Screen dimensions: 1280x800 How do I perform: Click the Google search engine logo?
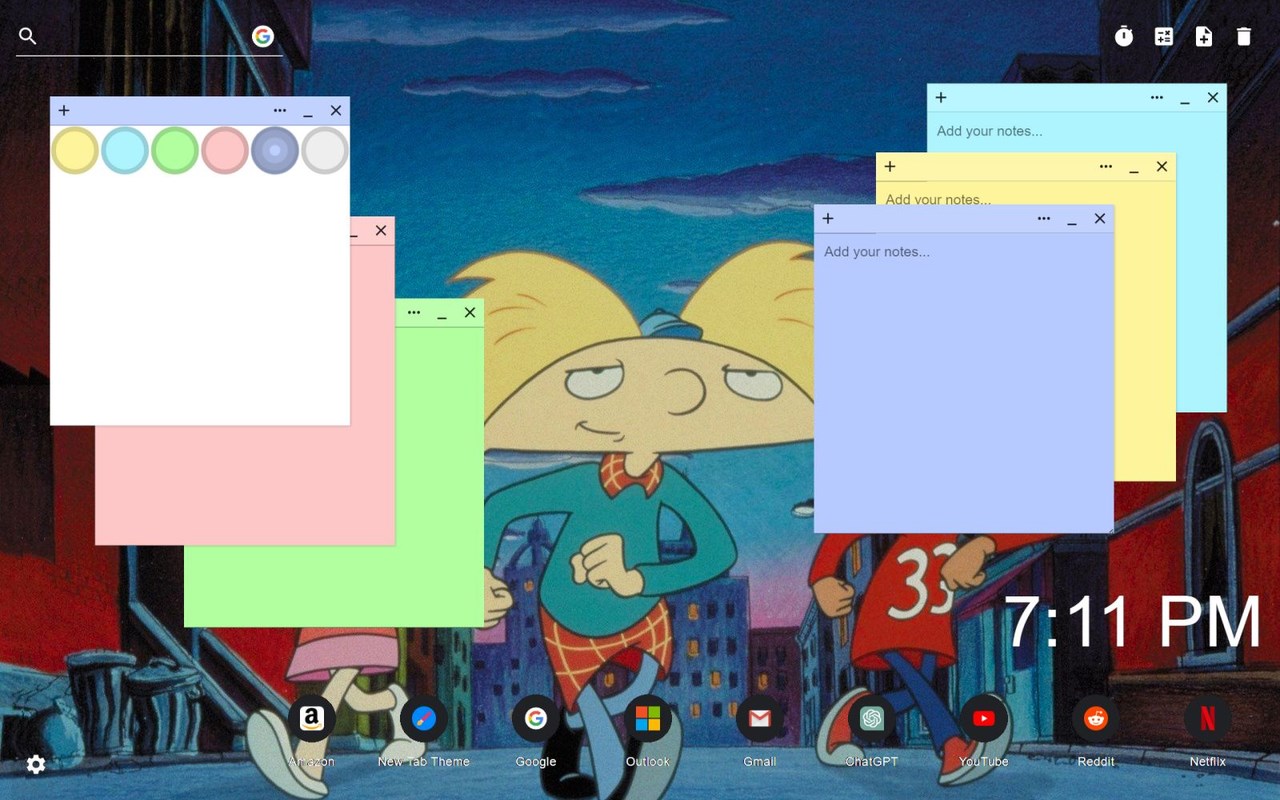click(x=263, y=37)
